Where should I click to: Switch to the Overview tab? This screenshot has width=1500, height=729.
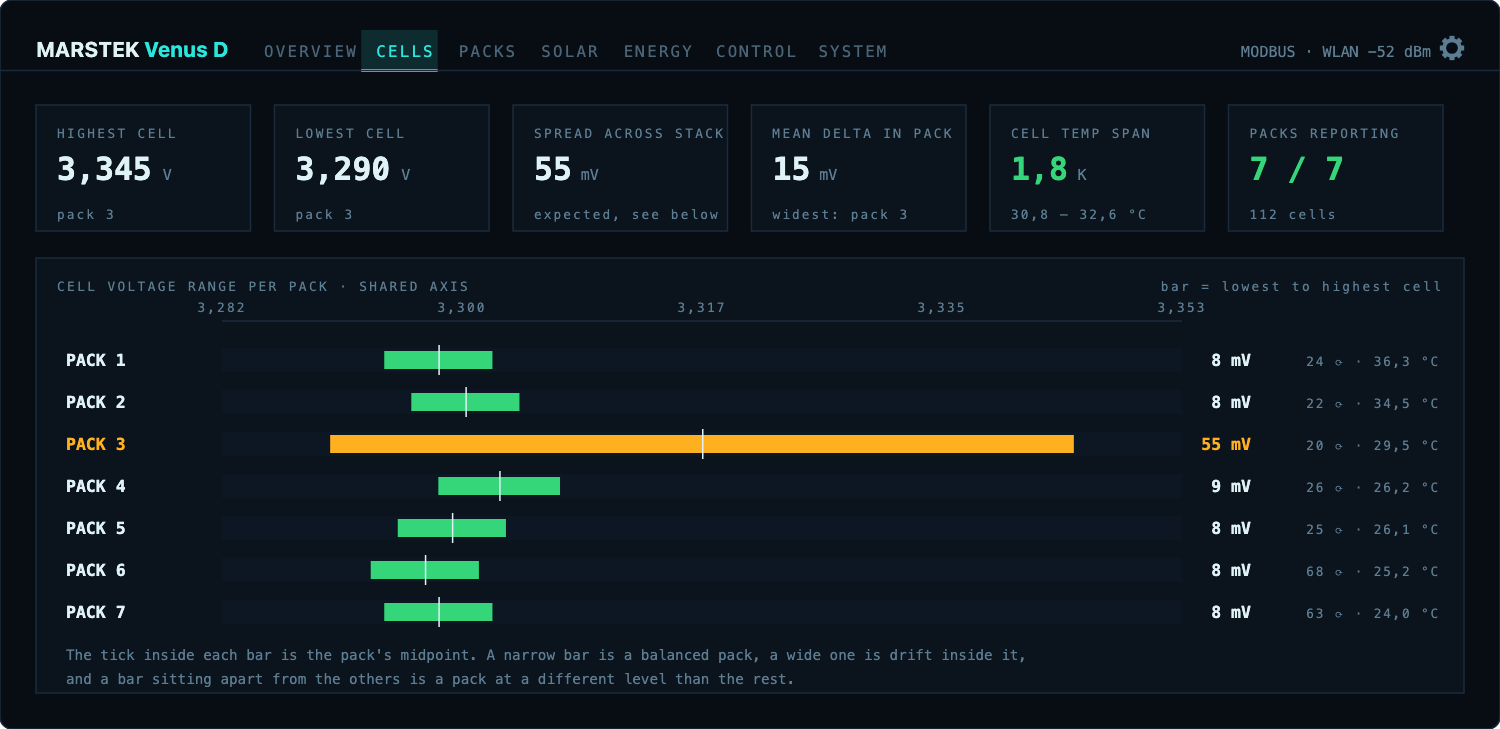coord(310,51)
